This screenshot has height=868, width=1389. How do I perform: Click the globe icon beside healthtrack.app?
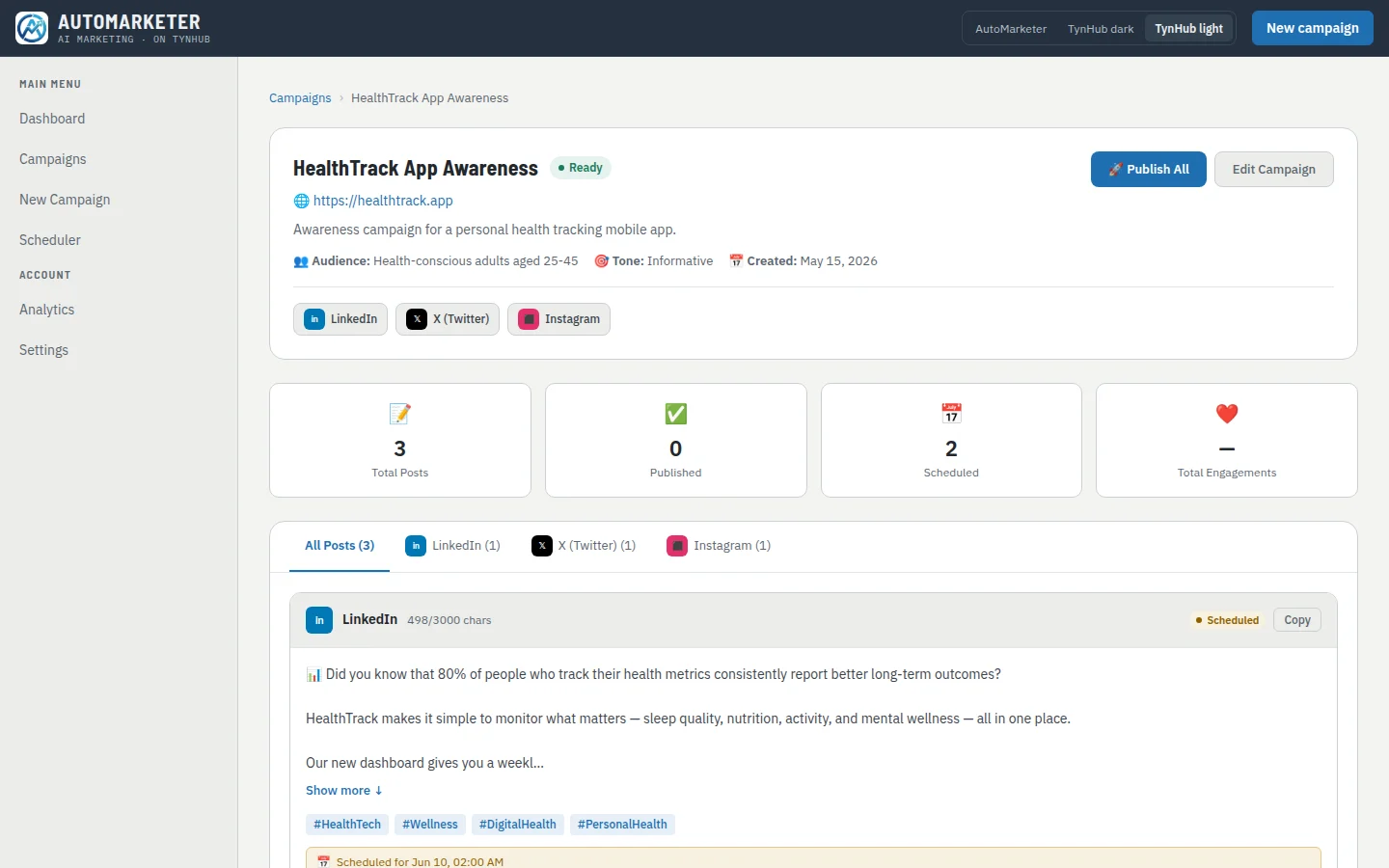click(301, 201)
